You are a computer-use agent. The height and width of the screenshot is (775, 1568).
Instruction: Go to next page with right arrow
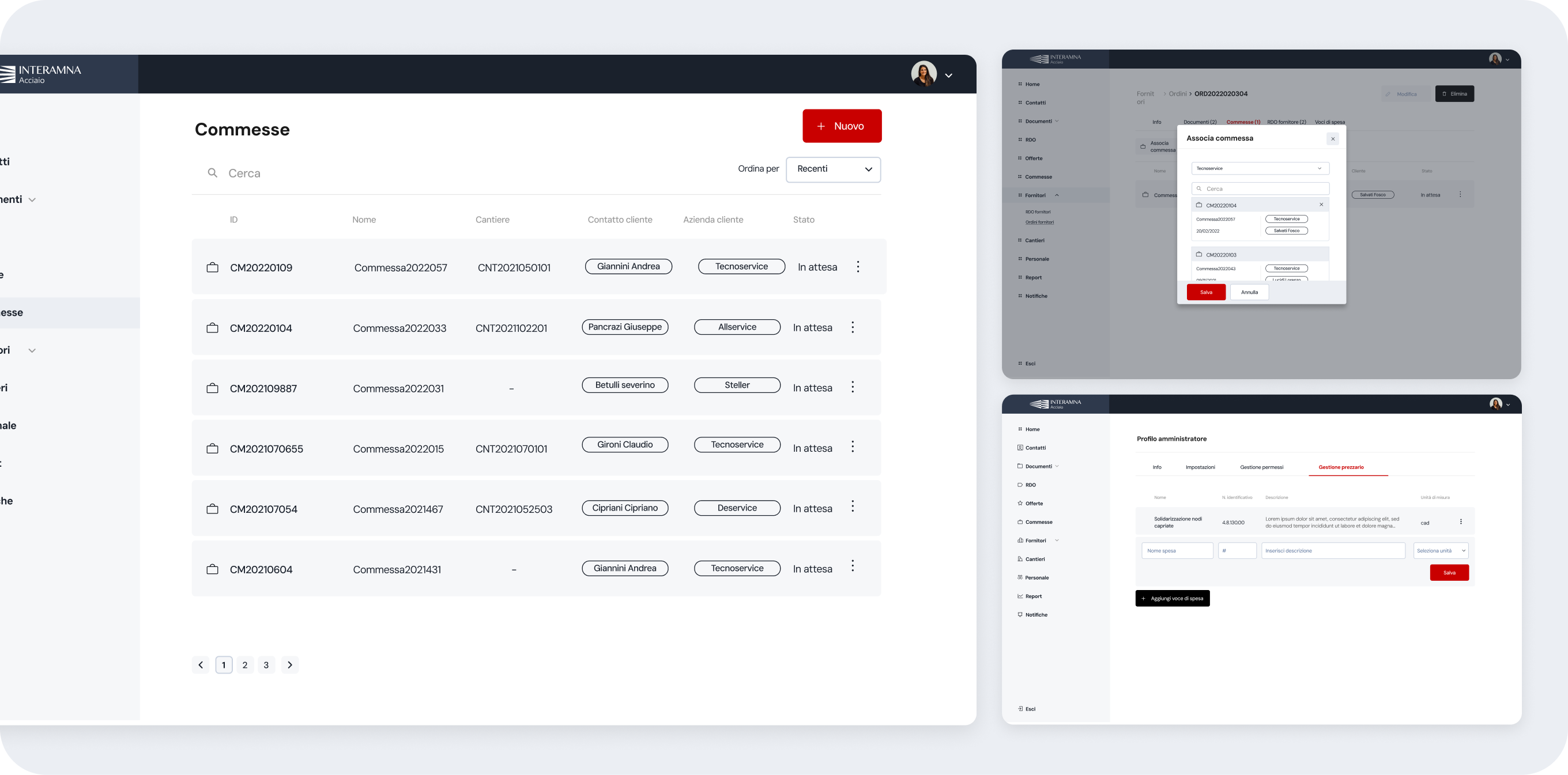(290, 665)
